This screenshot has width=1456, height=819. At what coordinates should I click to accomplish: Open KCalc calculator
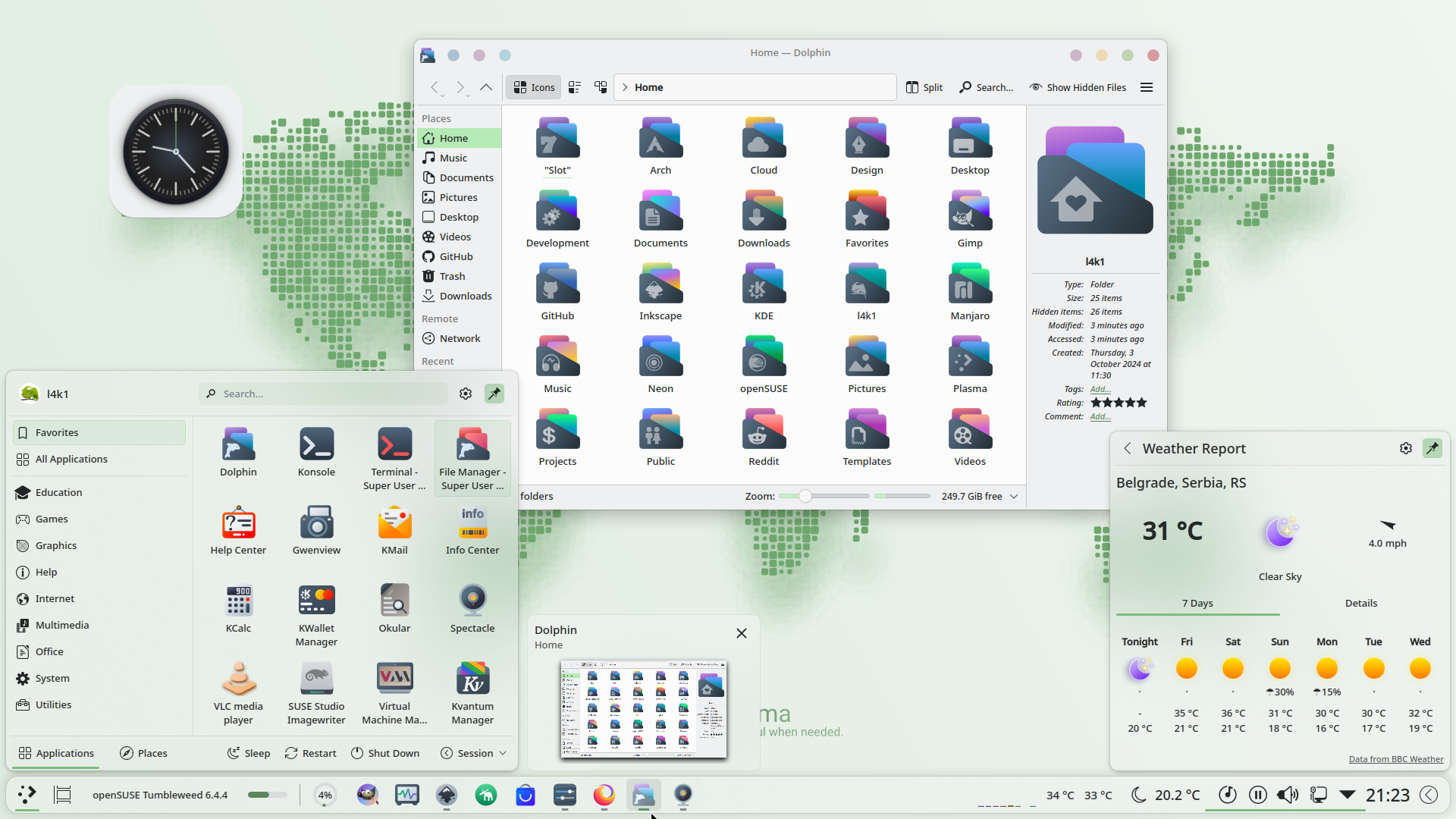point(238,609)
